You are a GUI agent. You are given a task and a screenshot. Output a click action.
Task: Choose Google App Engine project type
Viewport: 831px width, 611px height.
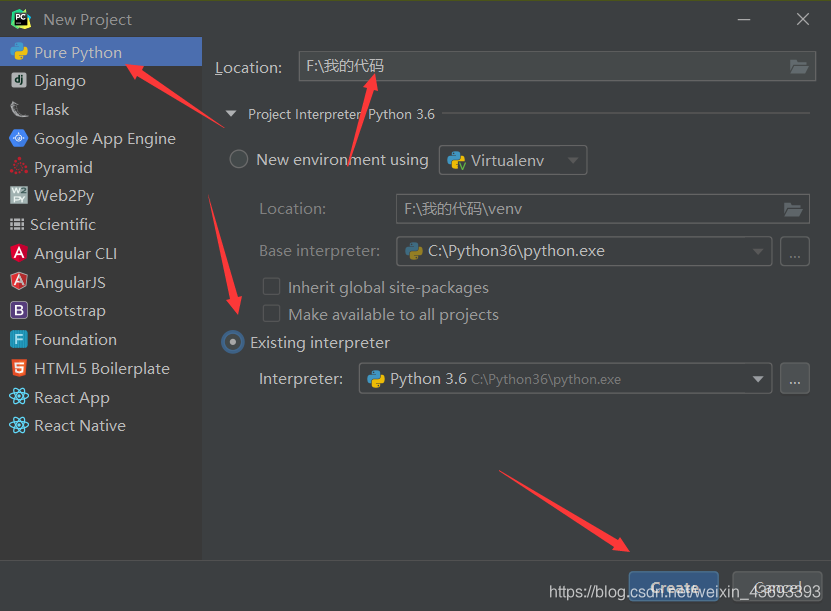(x=101, y=138)
